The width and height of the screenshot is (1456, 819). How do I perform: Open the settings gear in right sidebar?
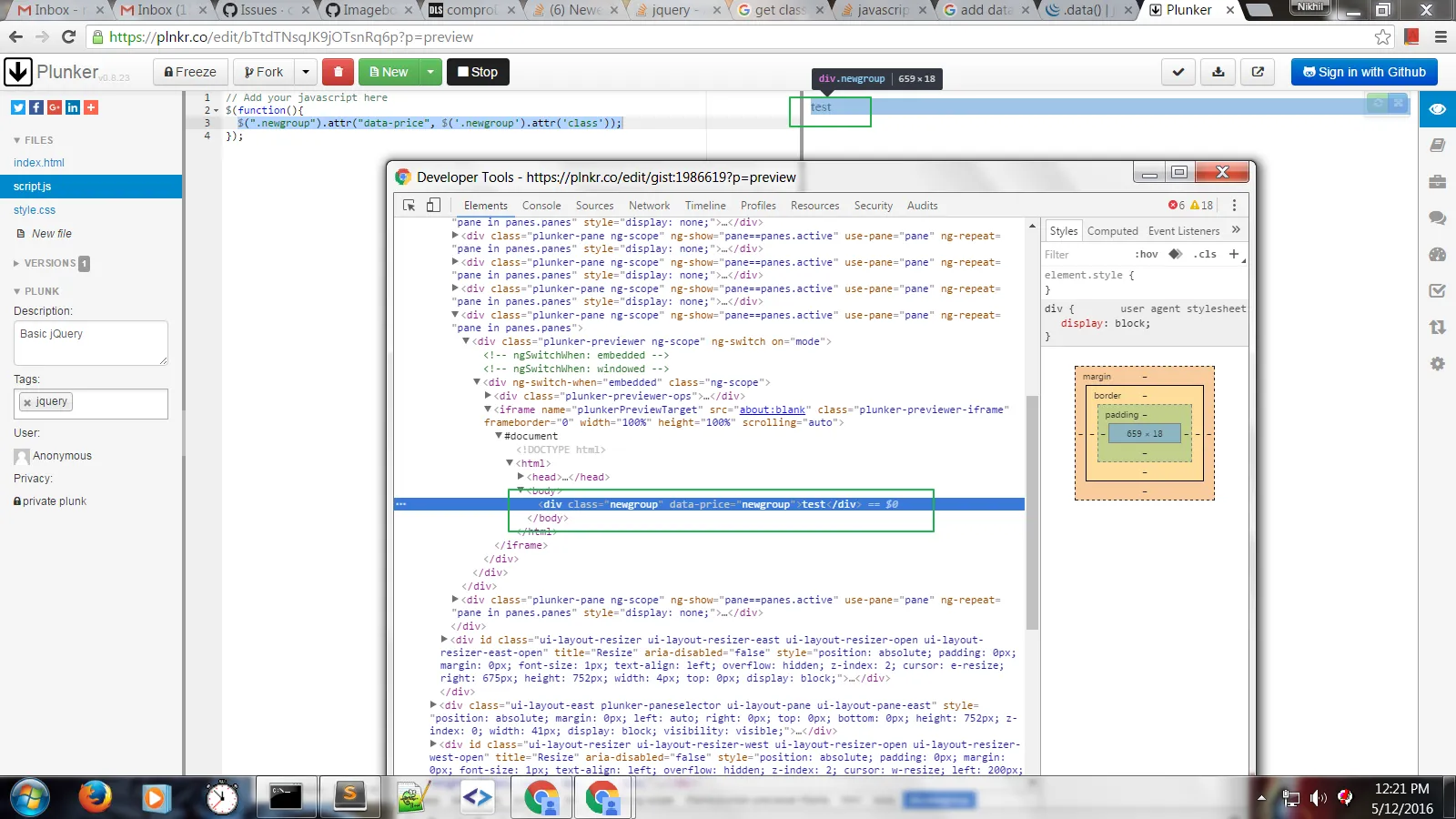1438,363
